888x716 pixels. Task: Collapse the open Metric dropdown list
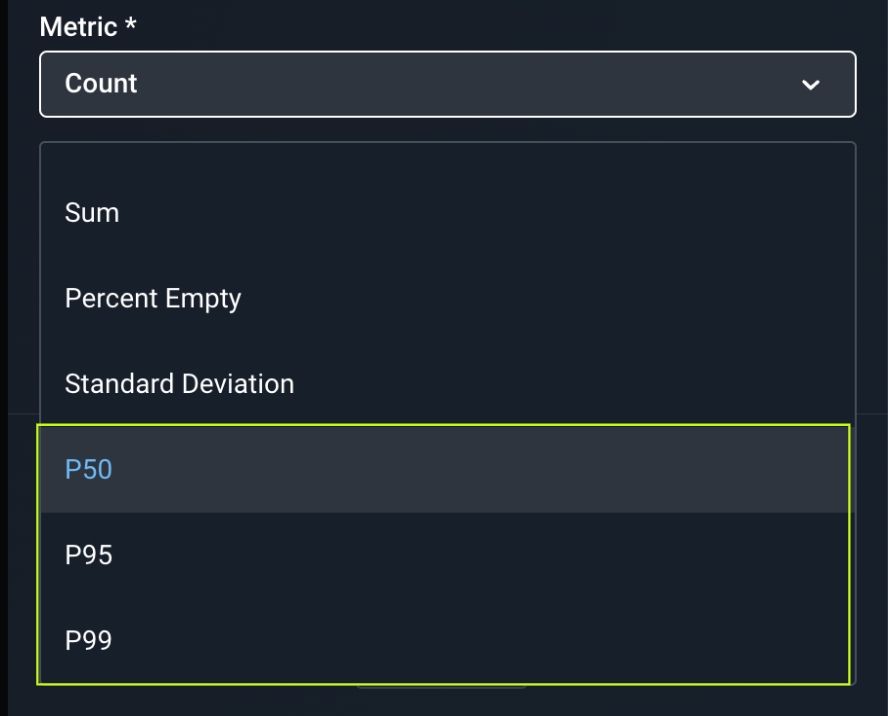[811, 85]
